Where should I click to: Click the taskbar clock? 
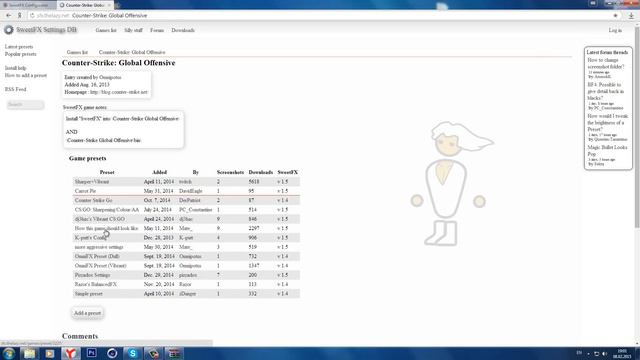coord(622,353)
